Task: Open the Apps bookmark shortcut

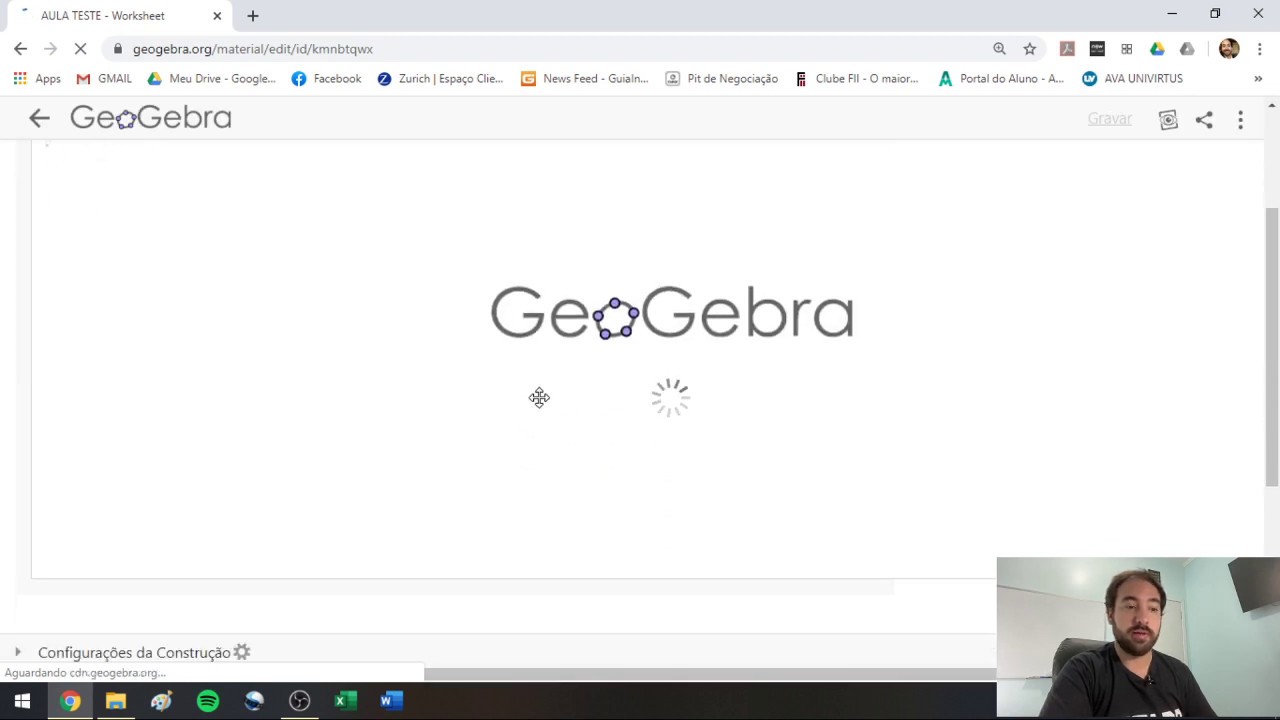Action: click(x=37, y=78)
